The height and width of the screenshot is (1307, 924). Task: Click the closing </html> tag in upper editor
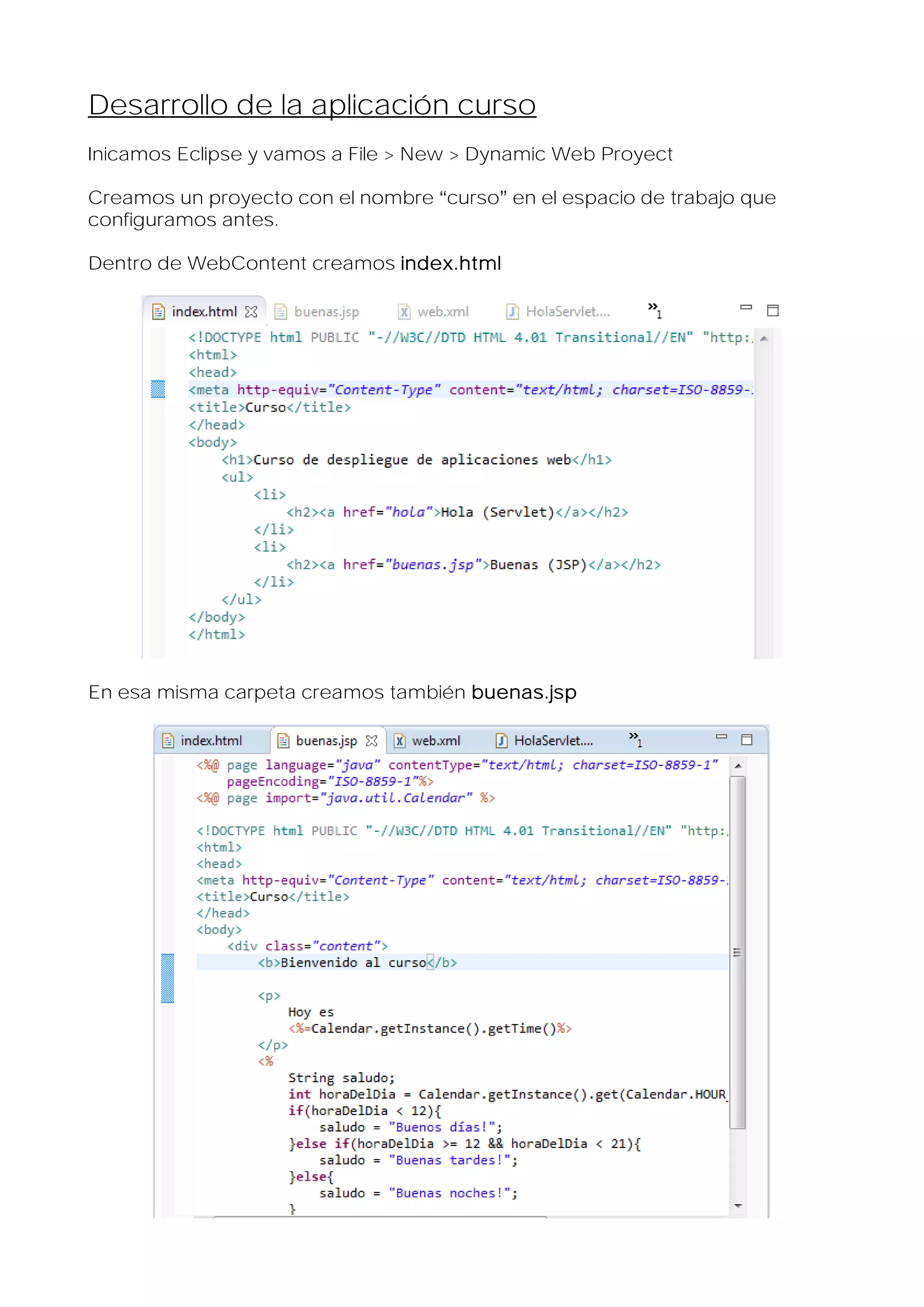(x=217, y=635)
